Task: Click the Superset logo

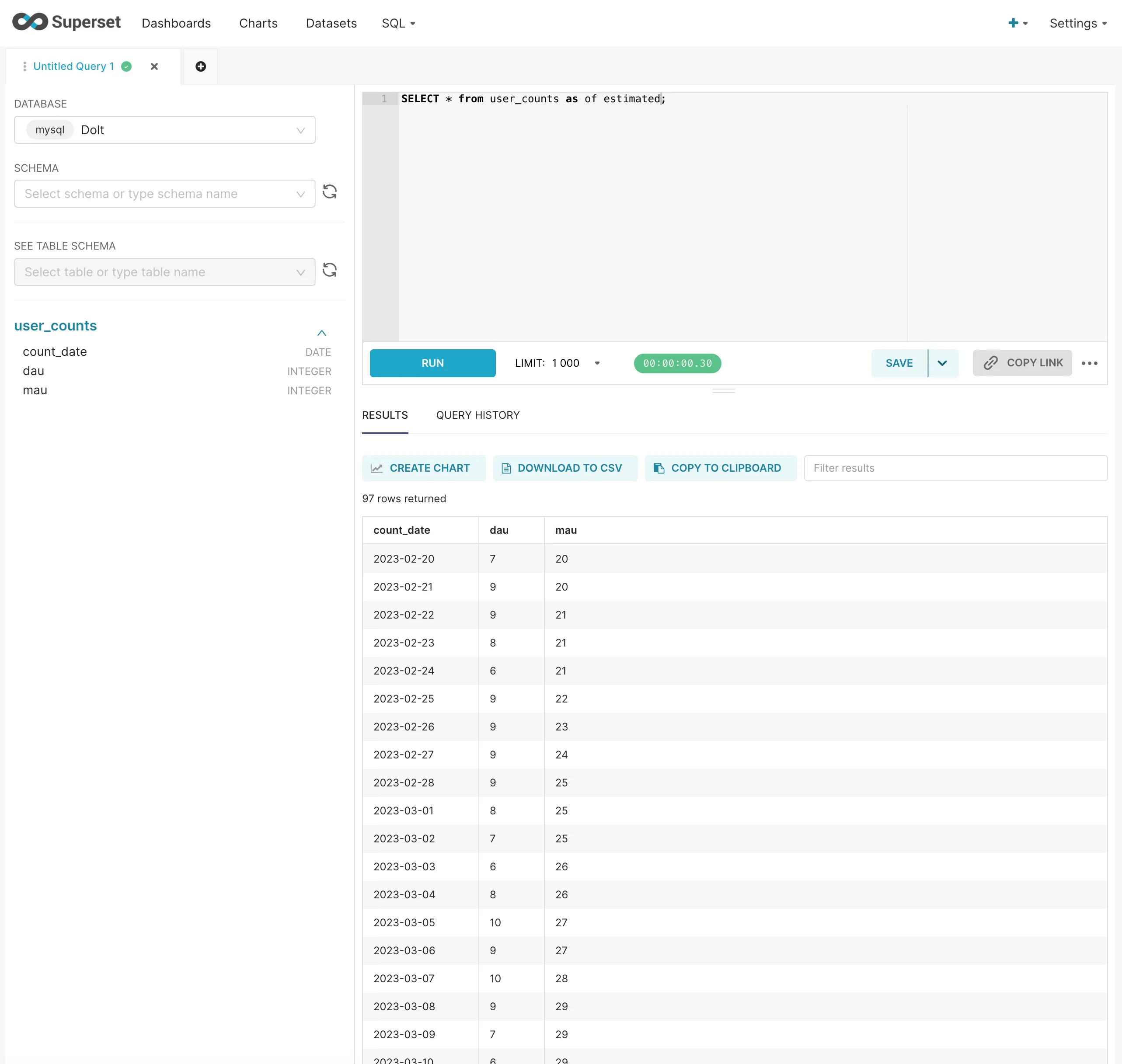Action: [x=66, y=22]
